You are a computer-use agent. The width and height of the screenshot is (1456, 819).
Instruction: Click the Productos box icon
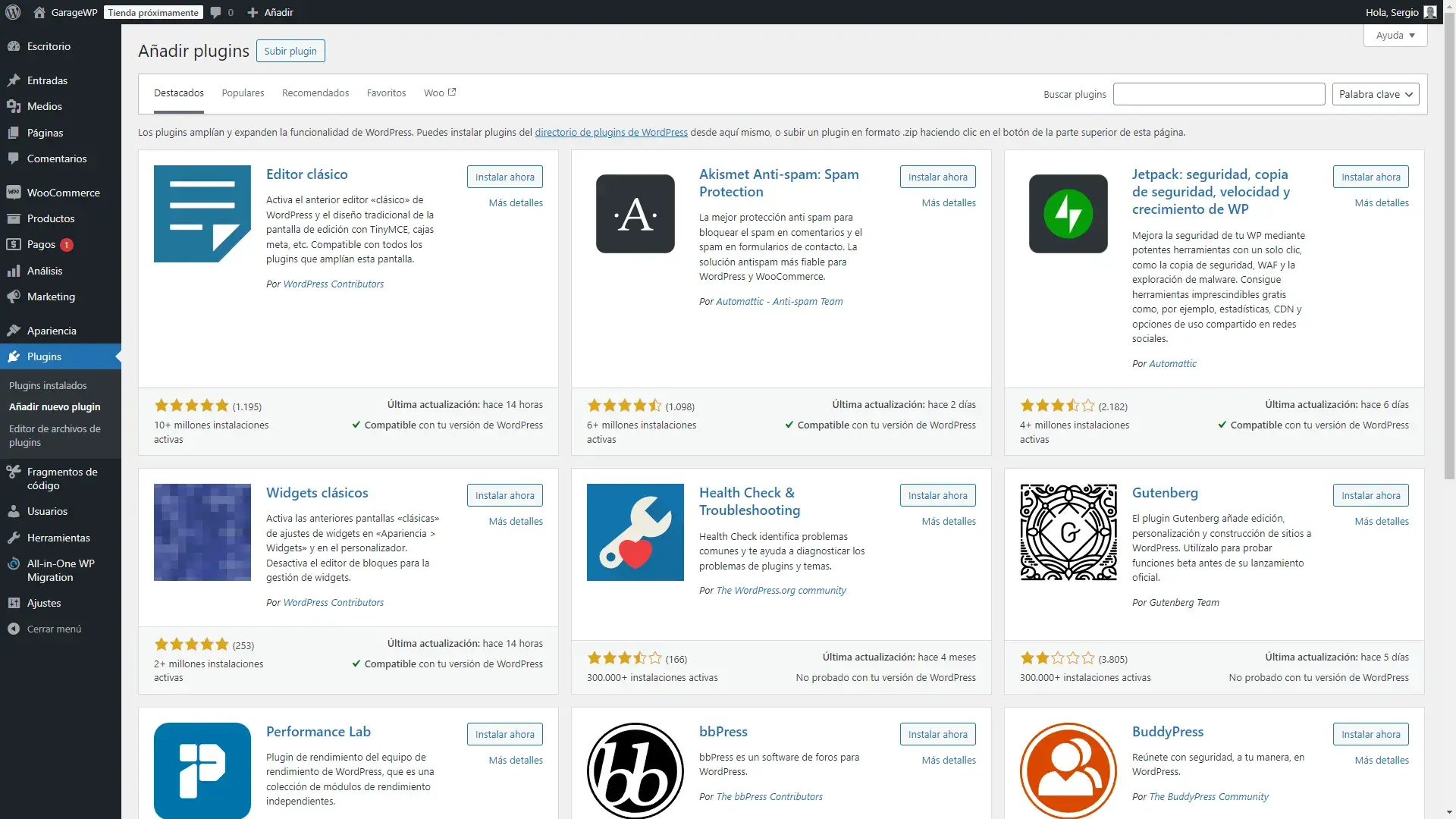(x=14, y=218)
